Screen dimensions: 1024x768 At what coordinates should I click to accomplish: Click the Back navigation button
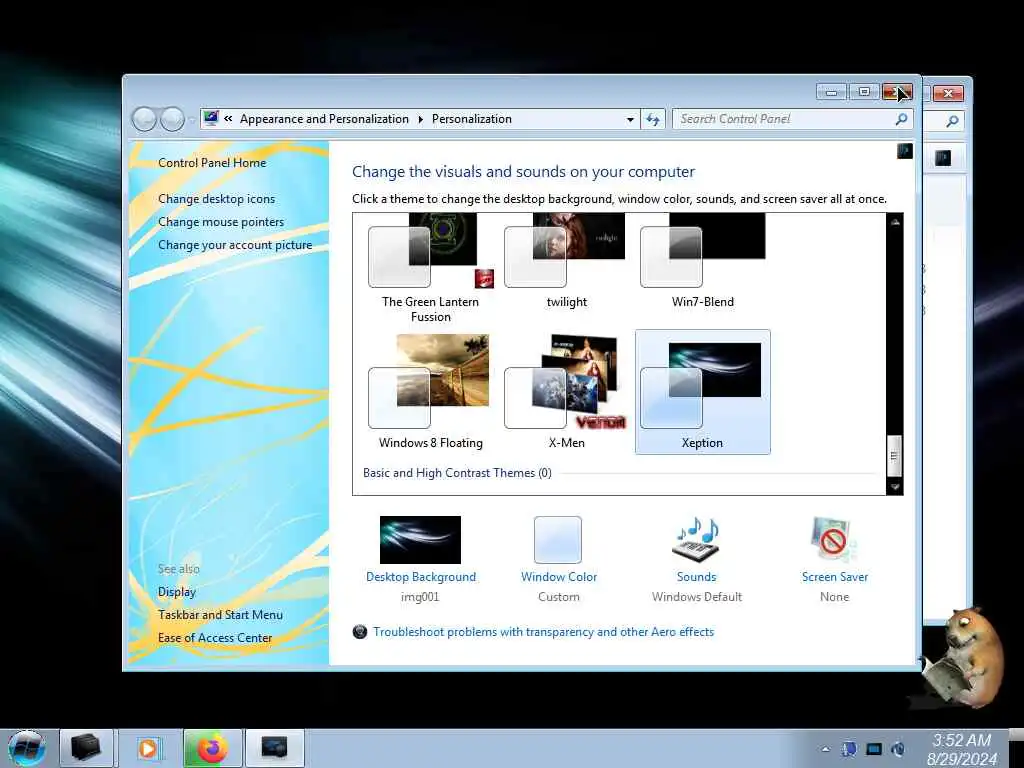tap(144, 119)
